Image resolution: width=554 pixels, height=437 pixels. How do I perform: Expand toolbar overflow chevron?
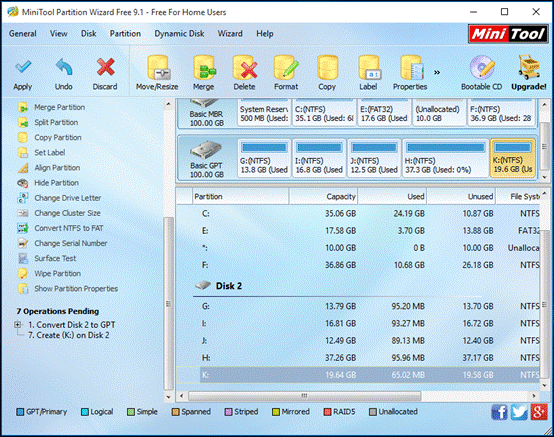pos(437,72)
